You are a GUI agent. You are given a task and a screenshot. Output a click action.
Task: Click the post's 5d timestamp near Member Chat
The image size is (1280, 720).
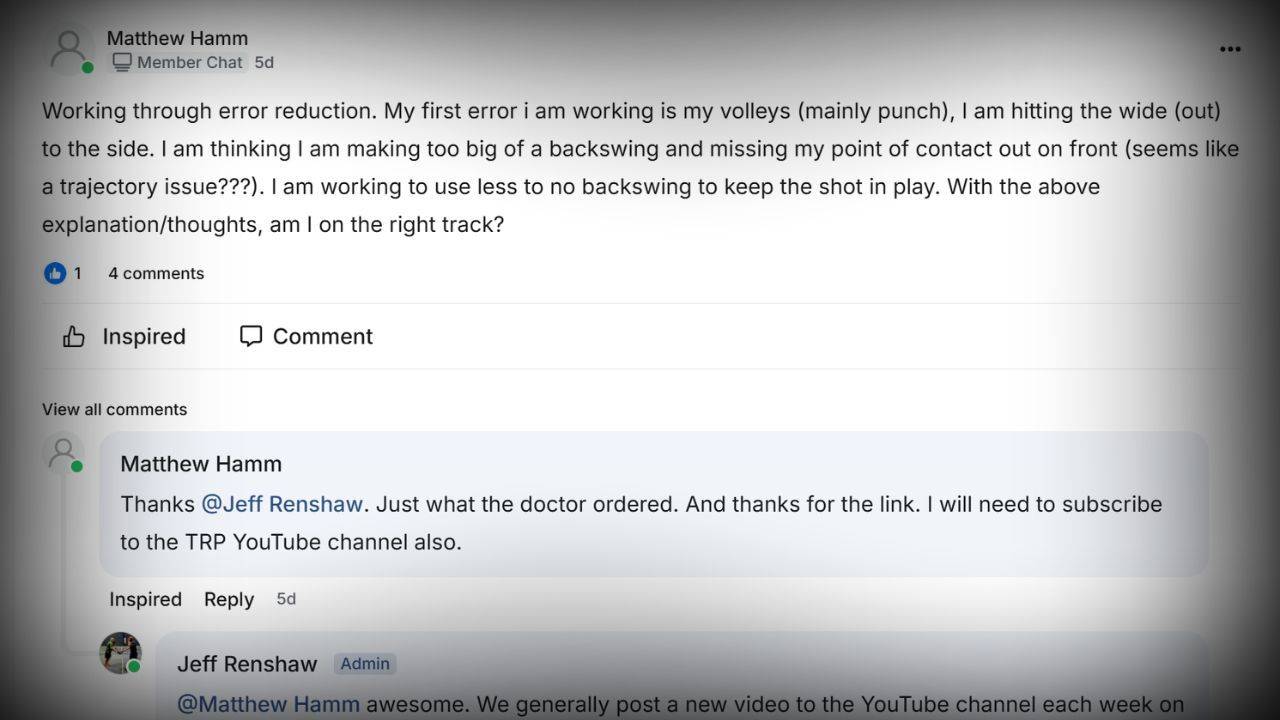[264, 62]
